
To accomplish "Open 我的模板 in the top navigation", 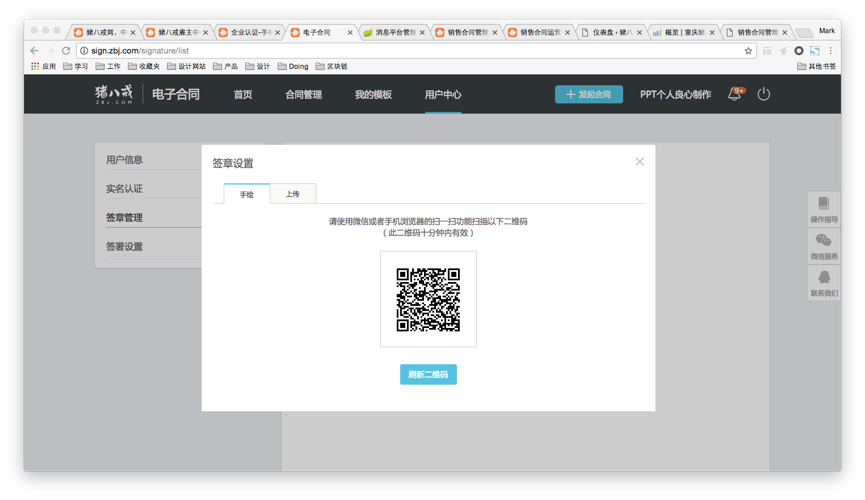I will click(x=373, y=94).
